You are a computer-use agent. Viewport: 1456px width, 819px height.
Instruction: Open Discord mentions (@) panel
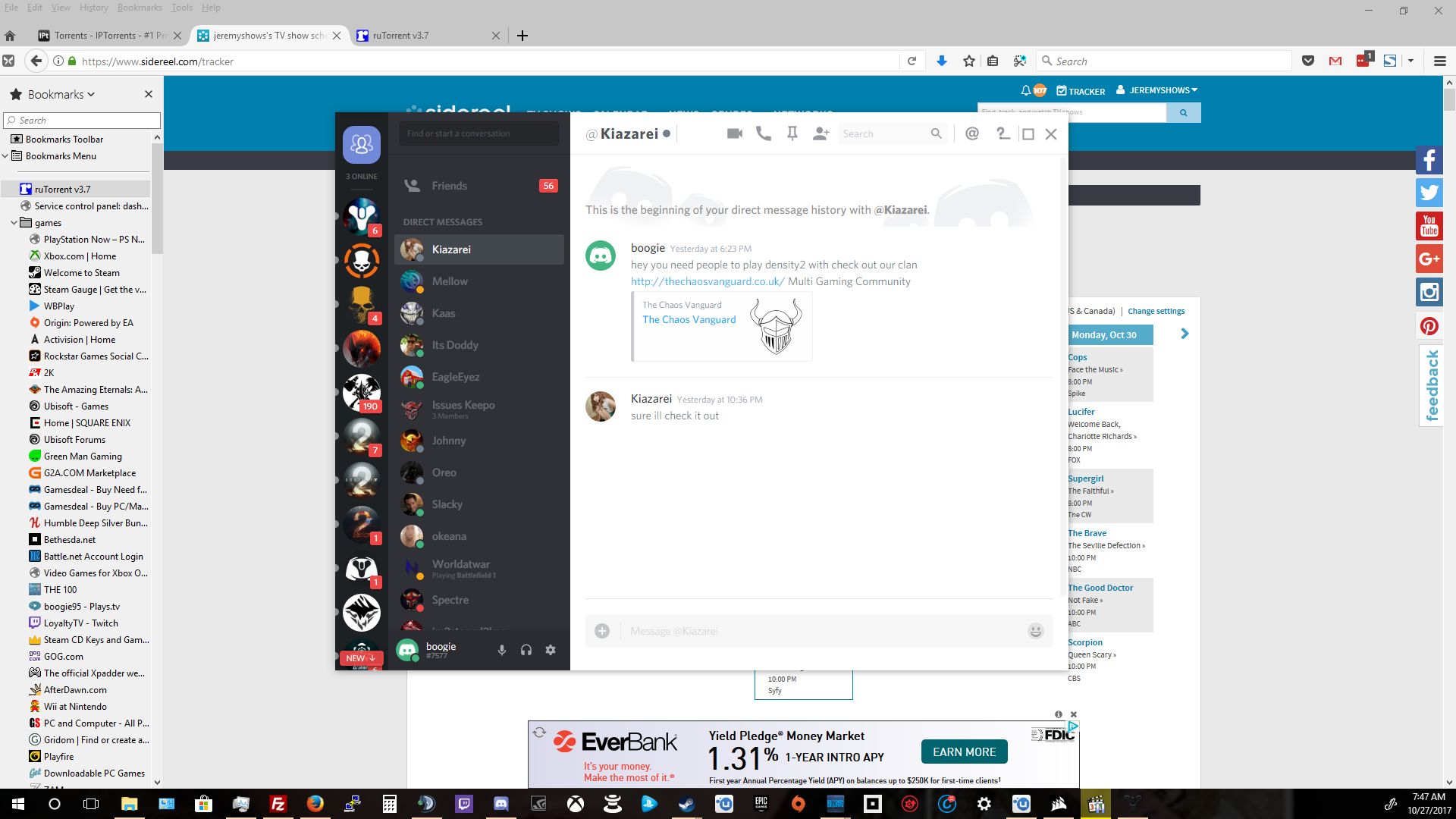(971, 133)
